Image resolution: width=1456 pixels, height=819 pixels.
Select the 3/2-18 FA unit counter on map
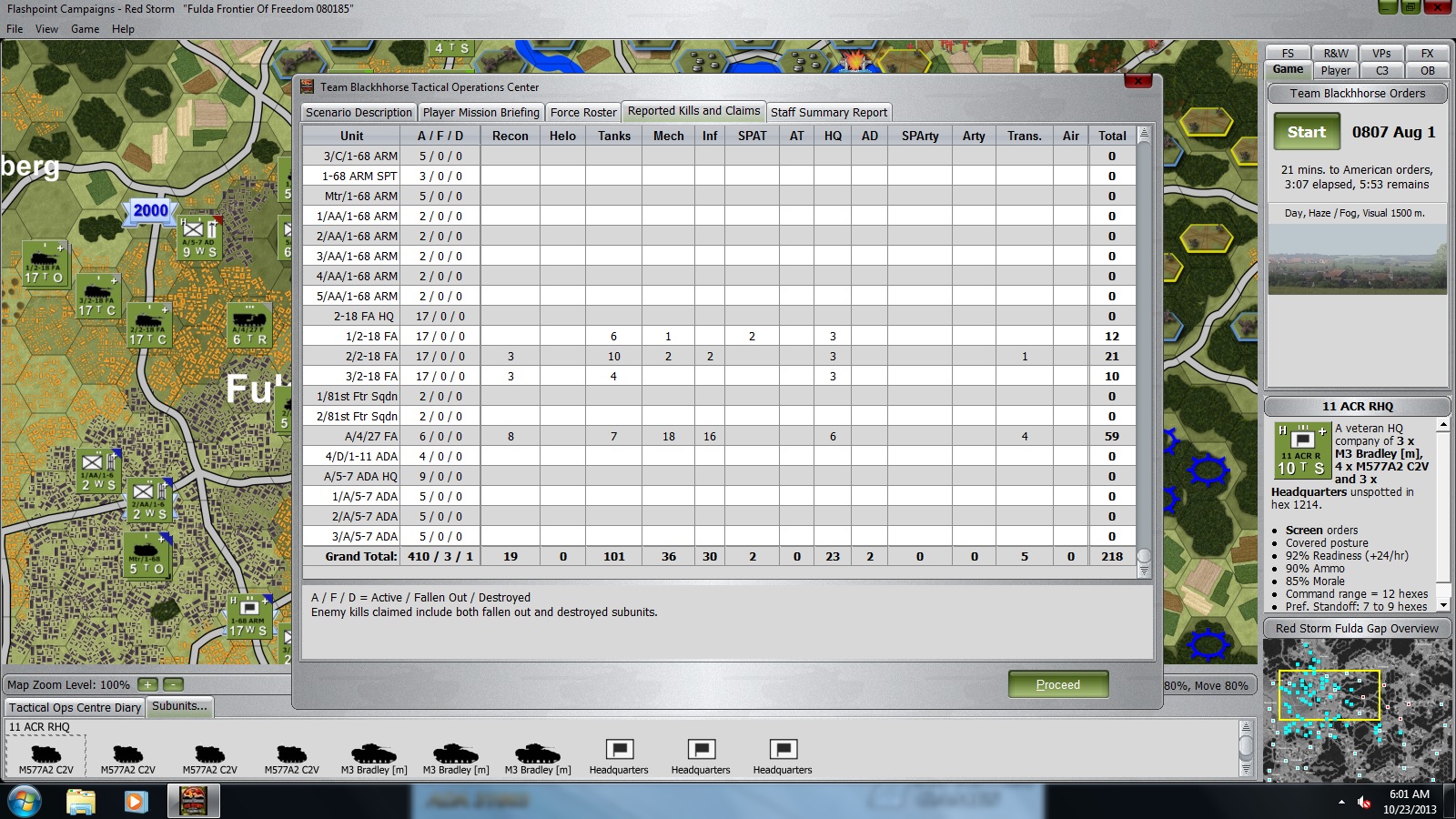(97, 297)
